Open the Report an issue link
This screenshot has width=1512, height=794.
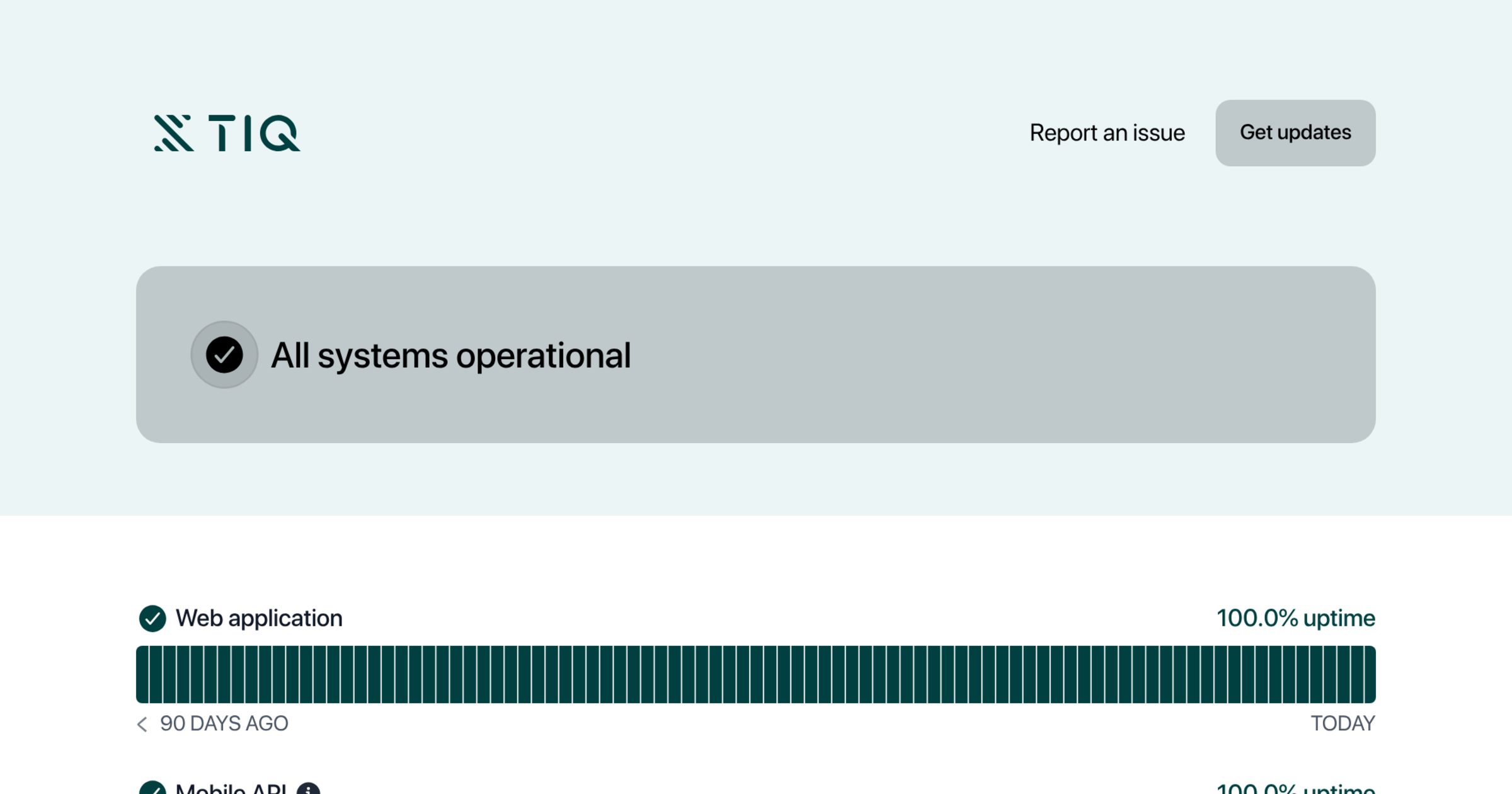pyautogui.click(x=1107, y=133)
